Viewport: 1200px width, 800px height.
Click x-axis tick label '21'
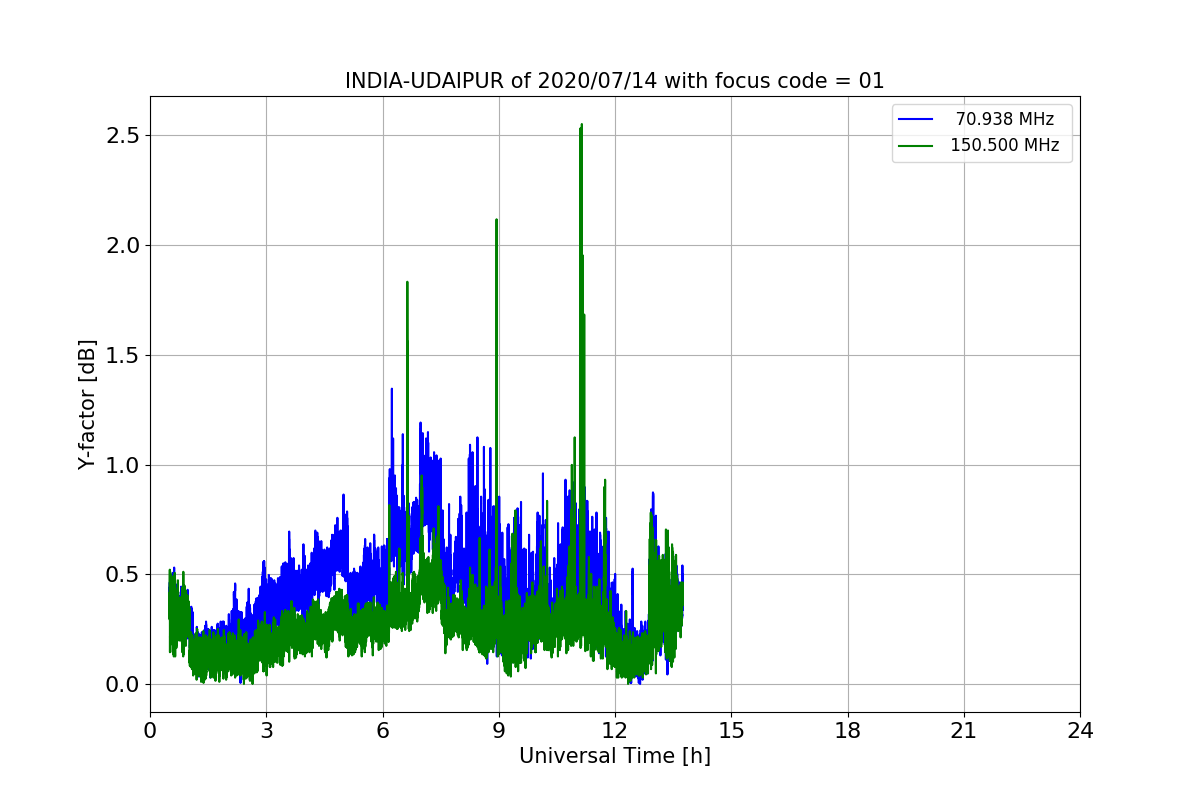point(964,731)
